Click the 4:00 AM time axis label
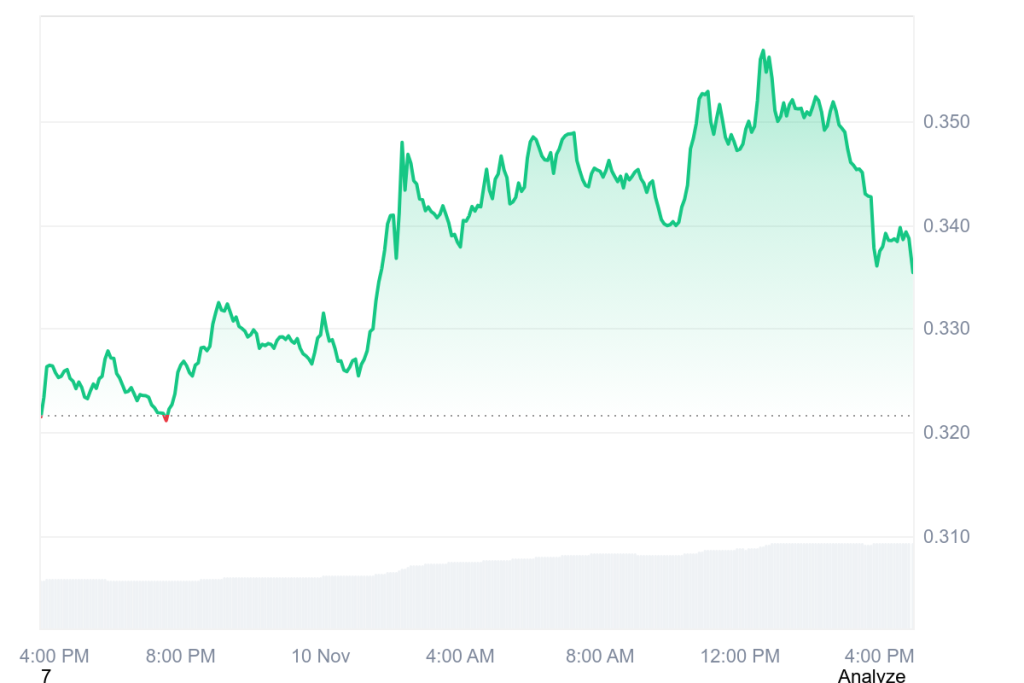 460,656
